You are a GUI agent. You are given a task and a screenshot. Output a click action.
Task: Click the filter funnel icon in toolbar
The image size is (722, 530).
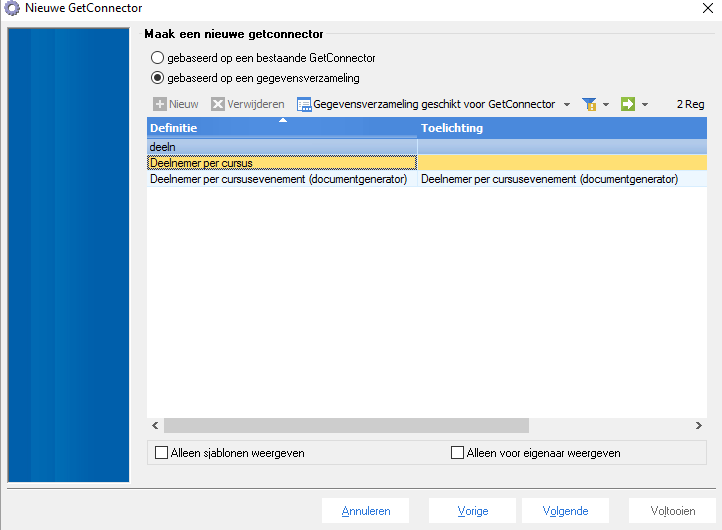[x=589, y=104]
